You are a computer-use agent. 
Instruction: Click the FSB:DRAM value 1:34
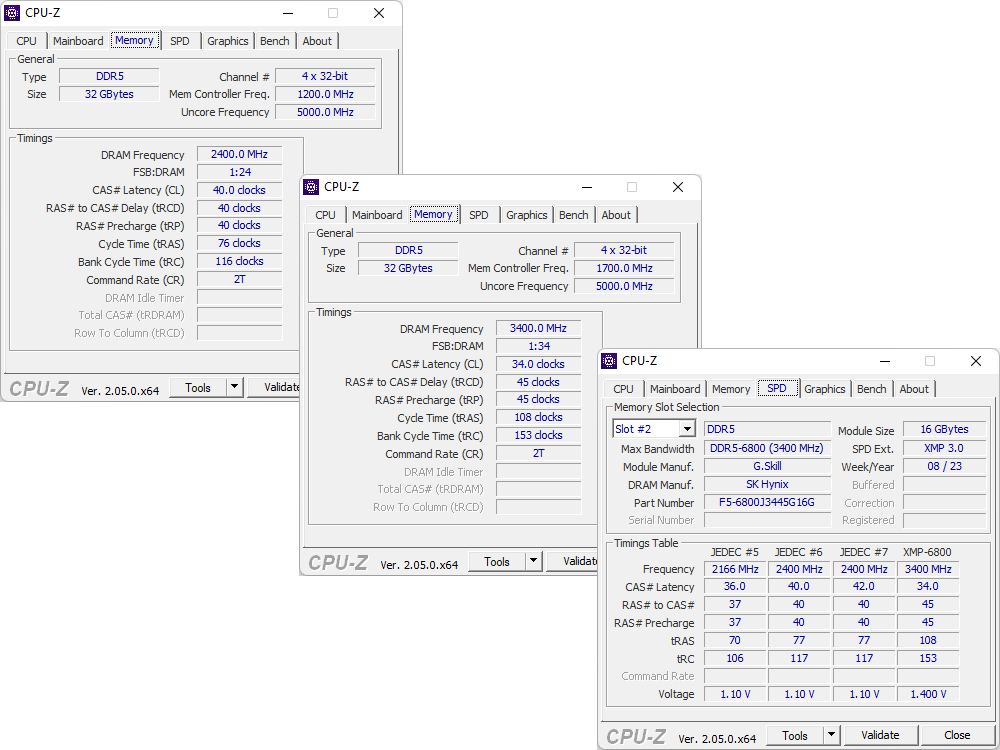(x=538, y=346)
